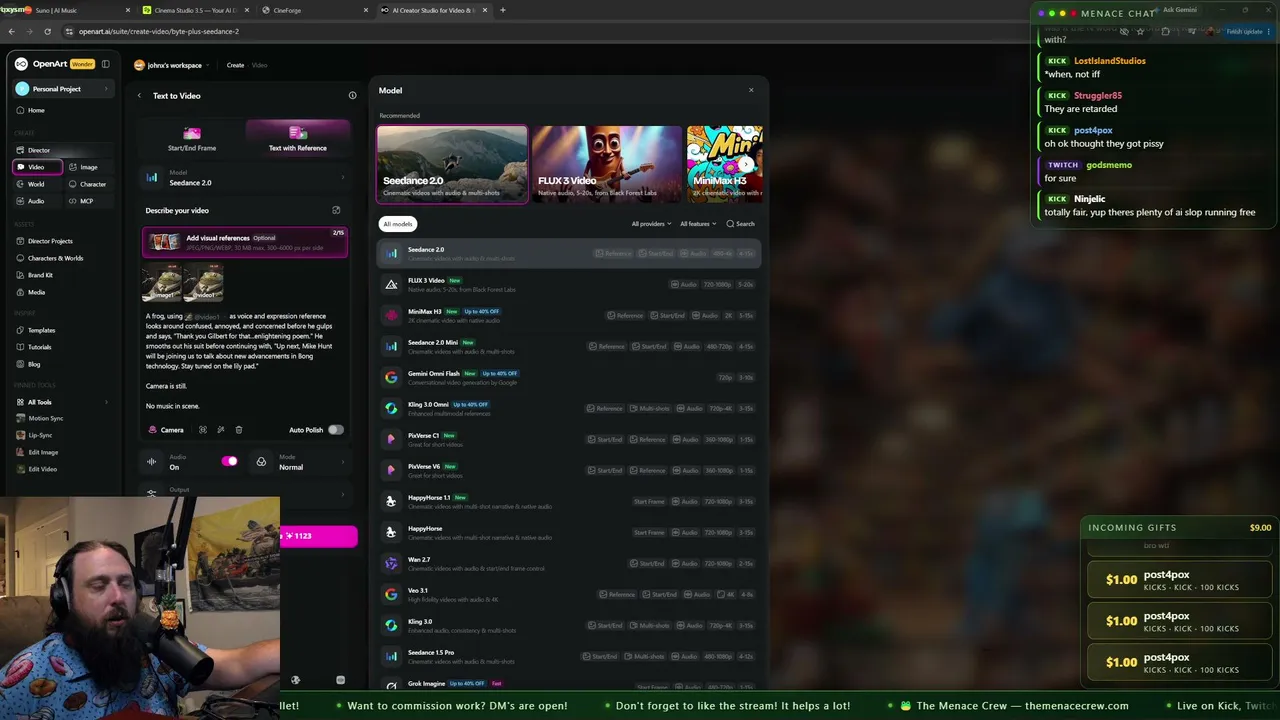Image resolution: width=1280 pixels, height=720 pixels.
Task: Open the World creation tool
Action: pyautogui.click(x=36, y=184)
